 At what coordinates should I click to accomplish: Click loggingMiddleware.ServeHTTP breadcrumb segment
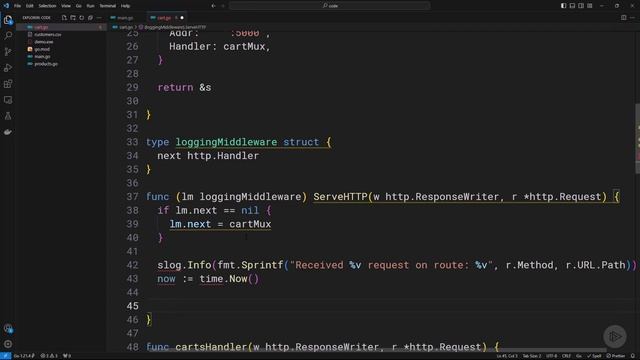click(x=172, y=27)
